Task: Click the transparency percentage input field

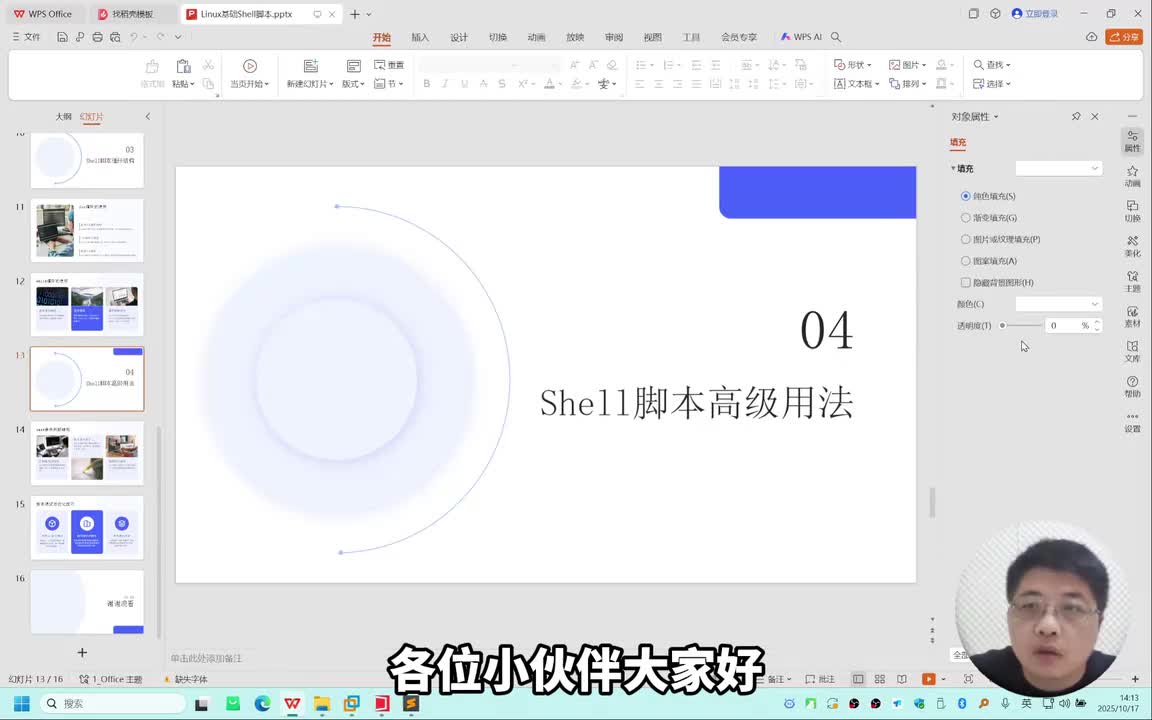Action: (1064, 325)
